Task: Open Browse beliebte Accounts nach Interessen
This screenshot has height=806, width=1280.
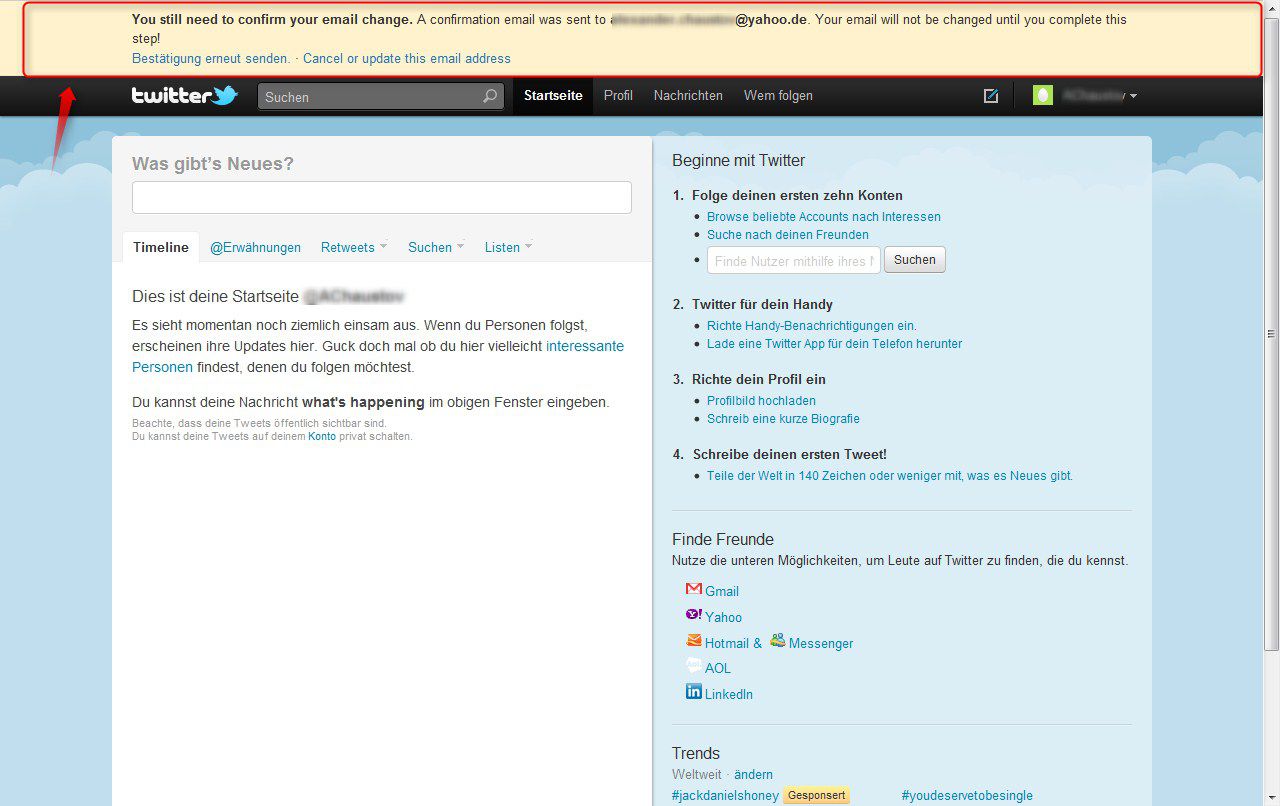Action: [824, 216]
